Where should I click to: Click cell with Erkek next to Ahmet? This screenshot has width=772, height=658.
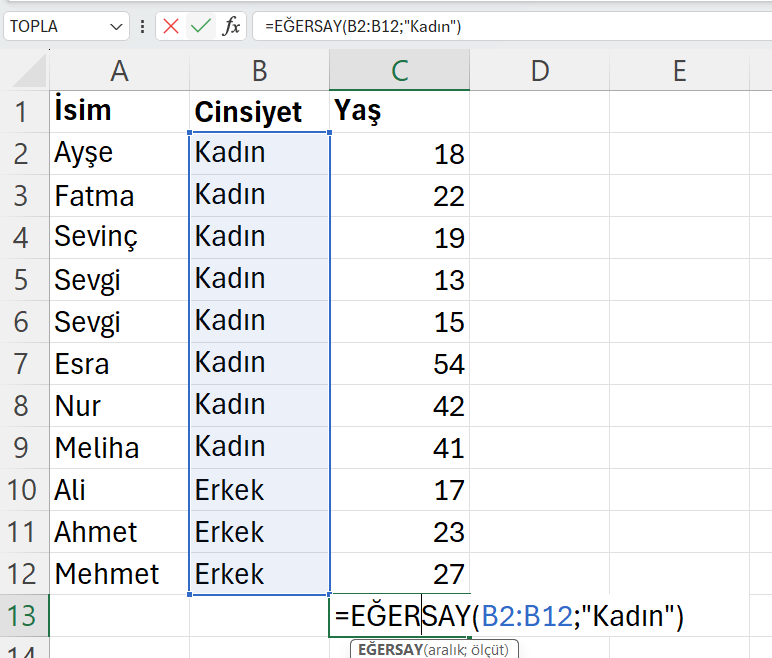259,532
